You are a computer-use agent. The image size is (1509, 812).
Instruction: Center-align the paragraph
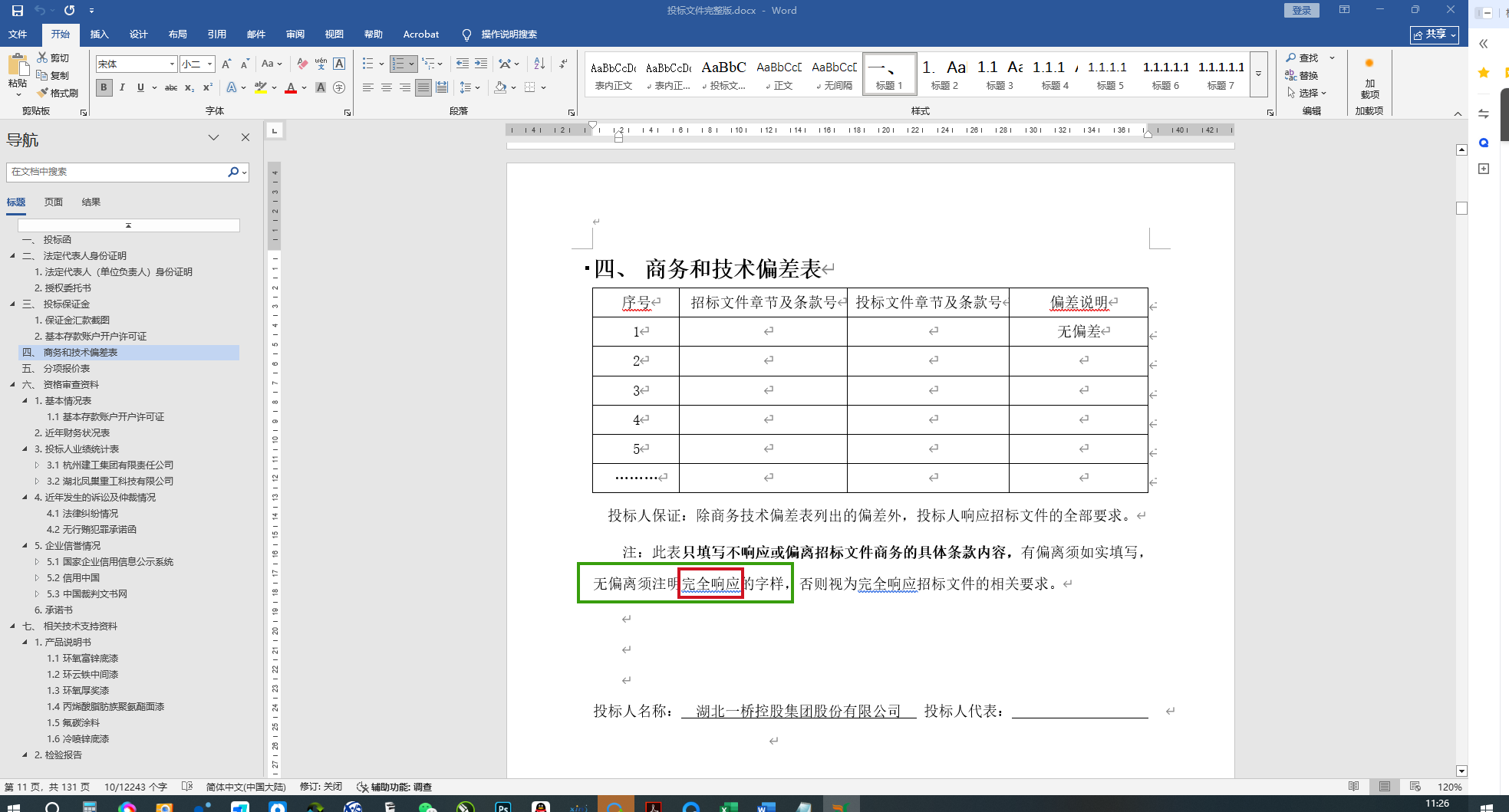coord(387,87)
